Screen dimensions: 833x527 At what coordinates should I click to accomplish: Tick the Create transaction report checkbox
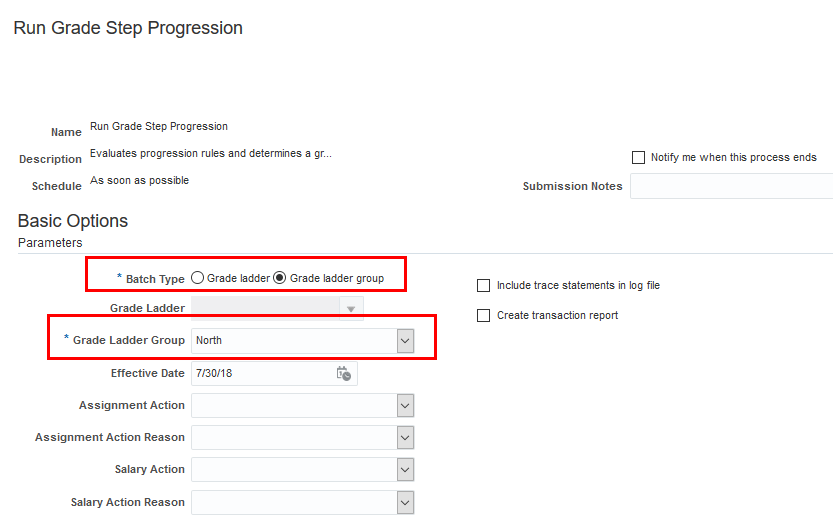(484, 316)
